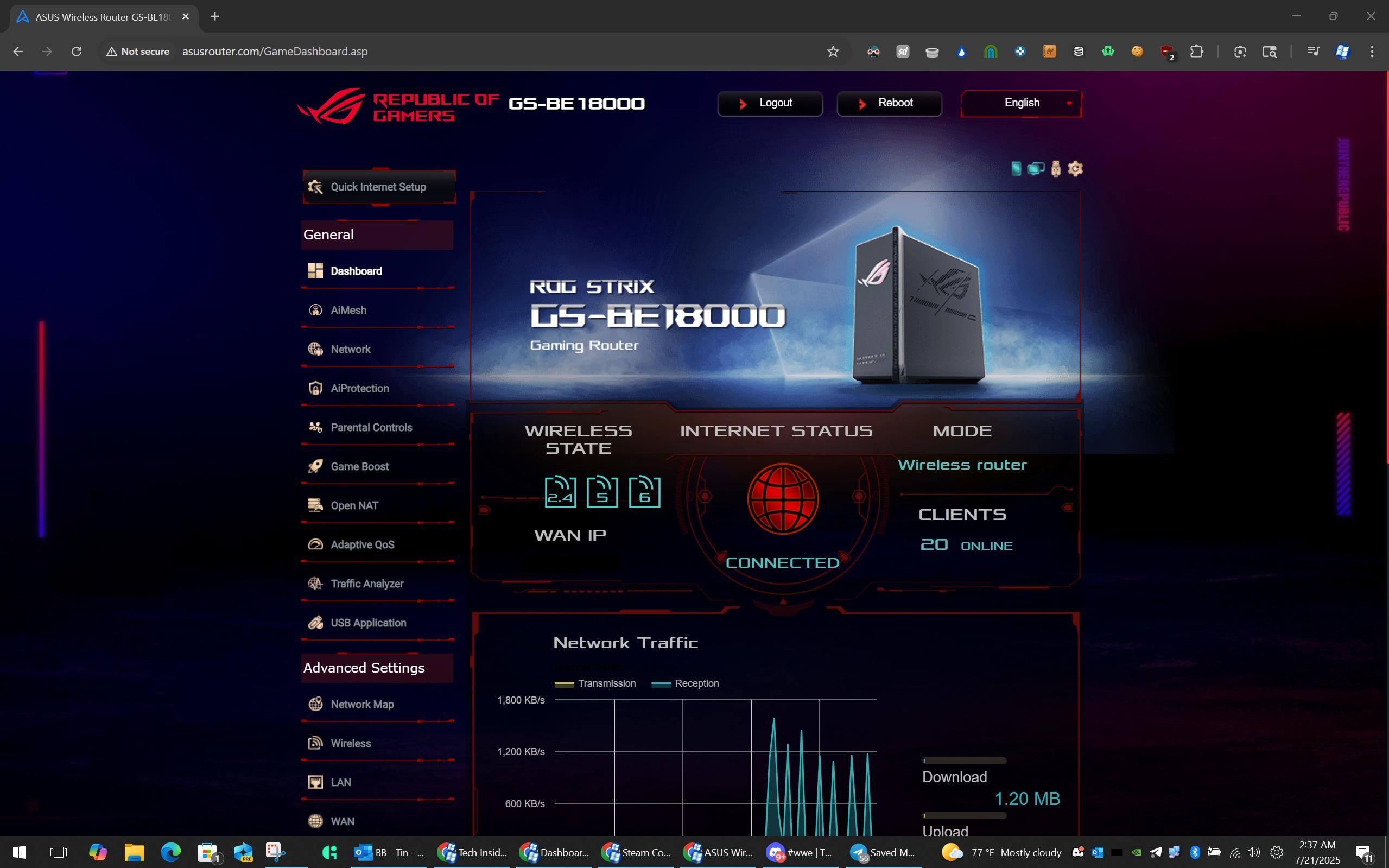Toggle the 6 GHz wireless band icon
Screen dimensions: 1389x868
tap(644, 492)
